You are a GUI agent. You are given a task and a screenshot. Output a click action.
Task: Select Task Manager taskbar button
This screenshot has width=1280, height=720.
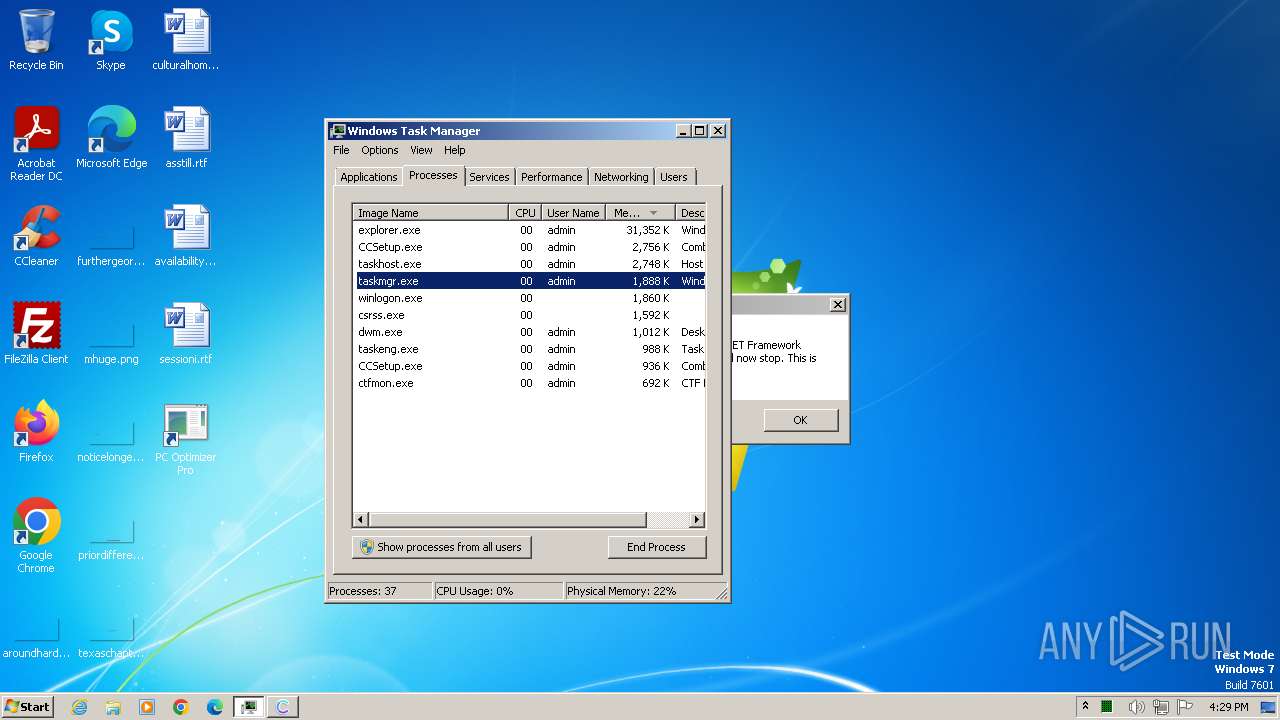click(x=249, y=707)
